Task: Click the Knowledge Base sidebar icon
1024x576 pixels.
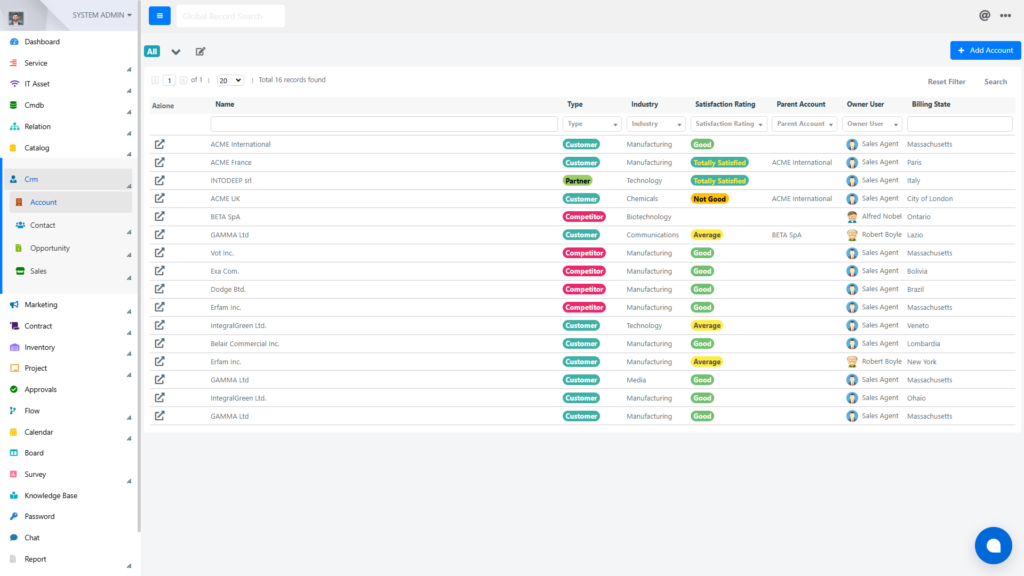Action: pos(14,496)
